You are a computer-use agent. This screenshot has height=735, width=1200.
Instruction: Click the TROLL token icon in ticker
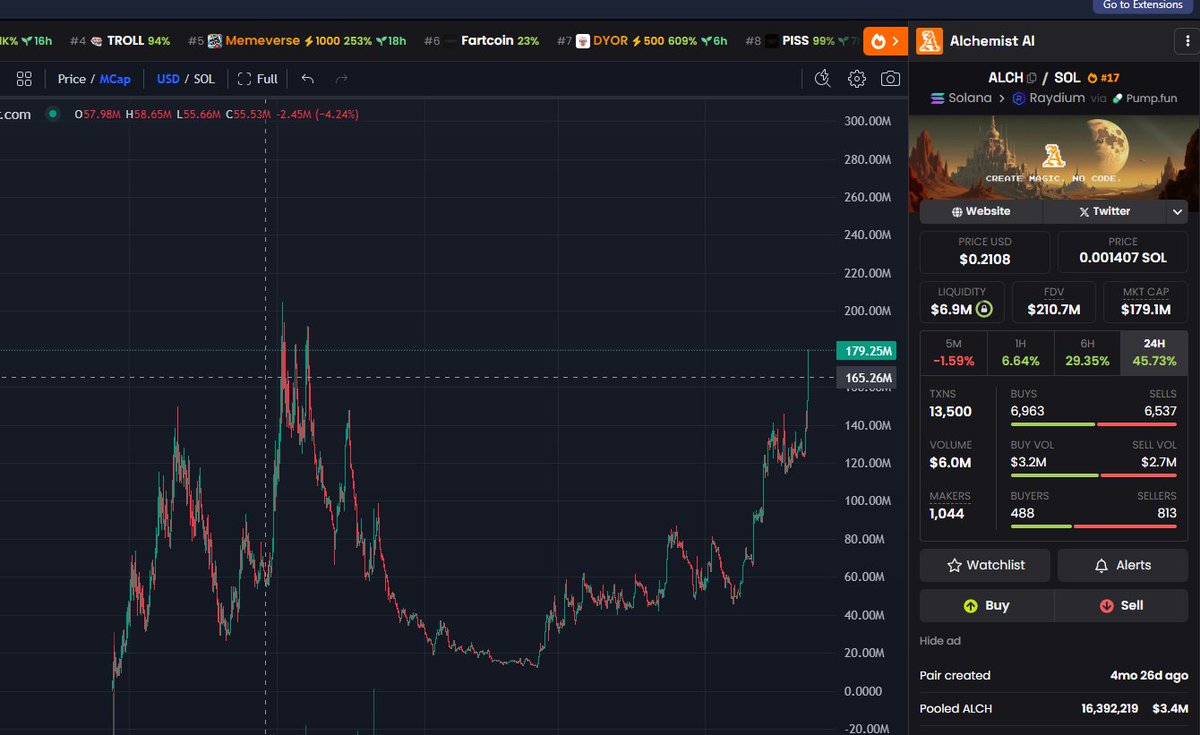[x=96, y=41]
